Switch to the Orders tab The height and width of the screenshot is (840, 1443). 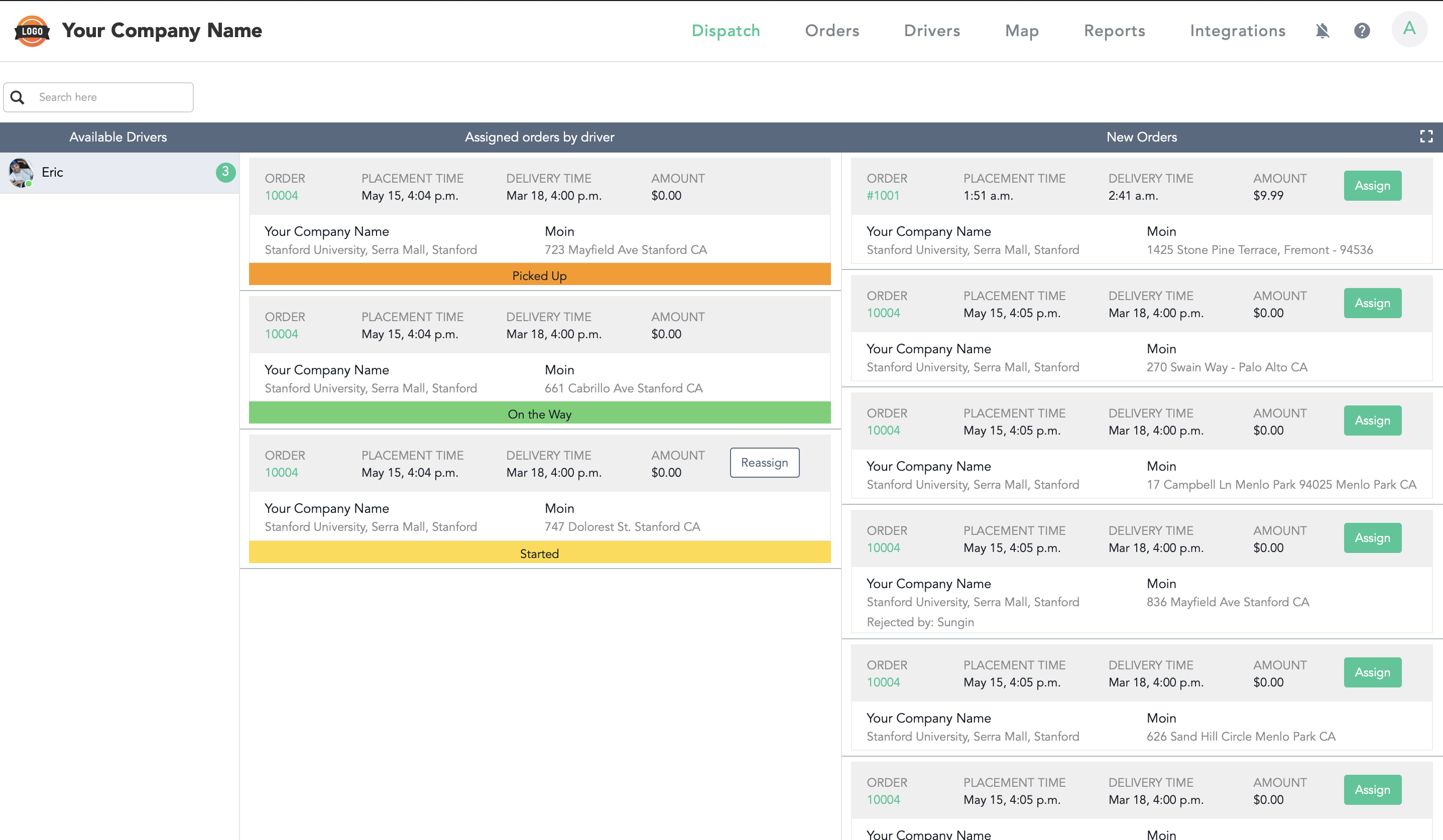click(x=831, y=30)
